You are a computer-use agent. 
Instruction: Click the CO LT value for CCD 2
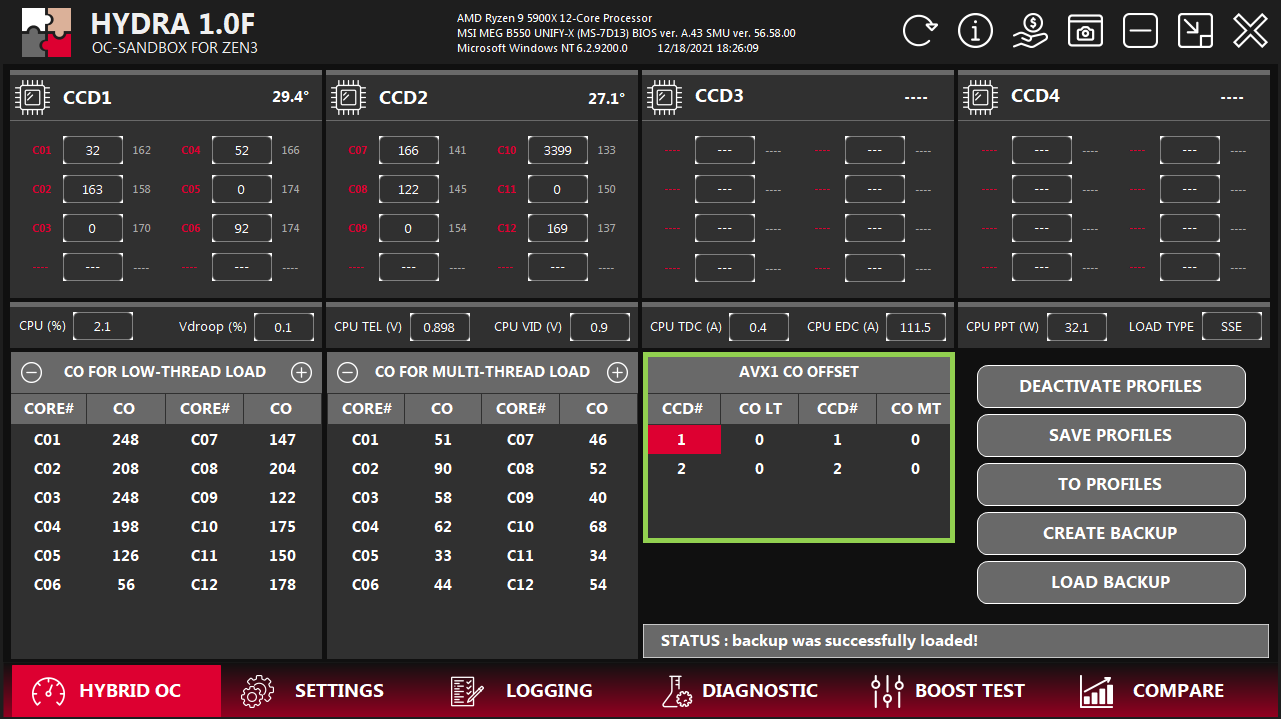click(760, 469)
